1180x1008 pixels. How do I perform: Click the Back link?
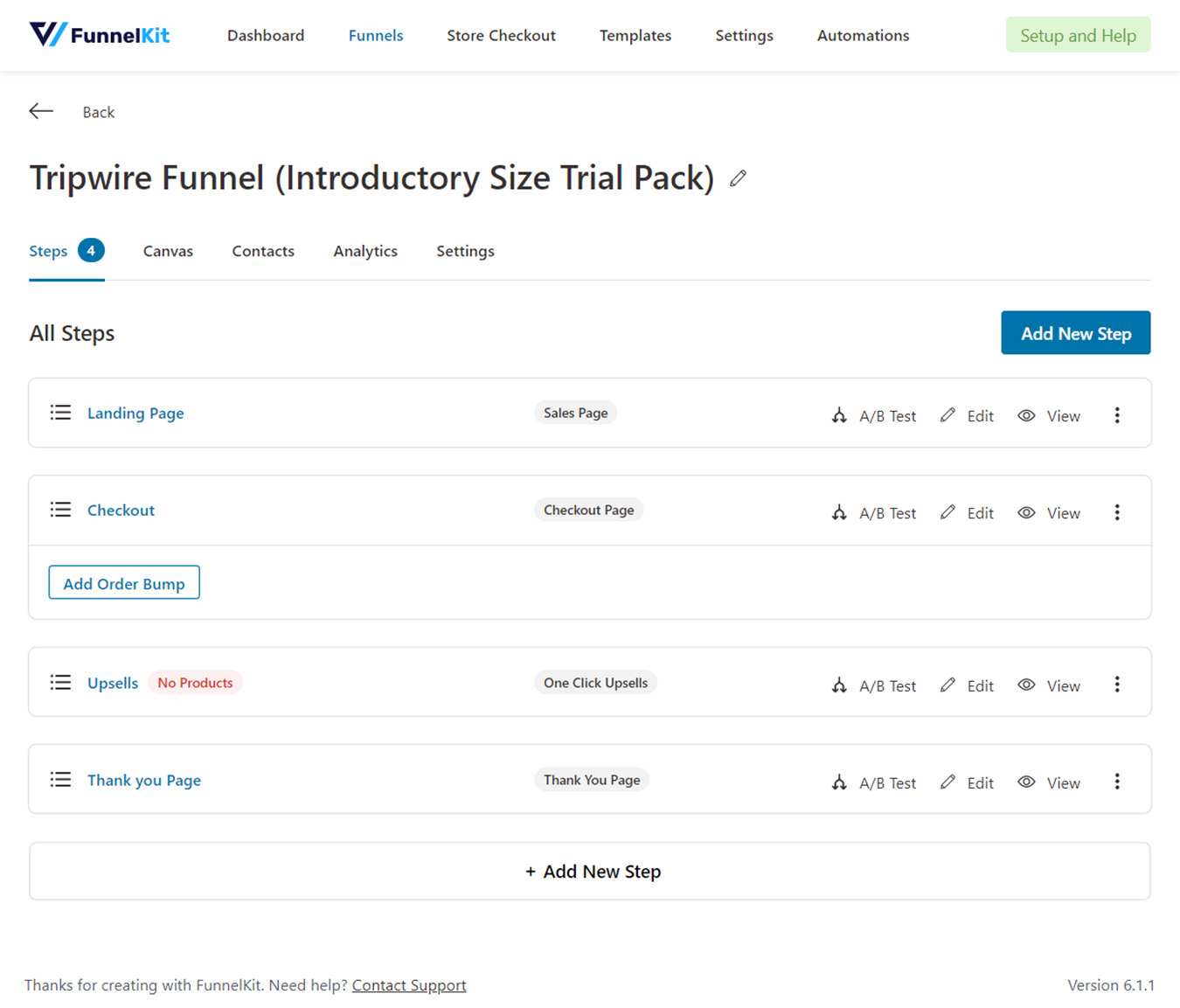click(x=99, y=112)
